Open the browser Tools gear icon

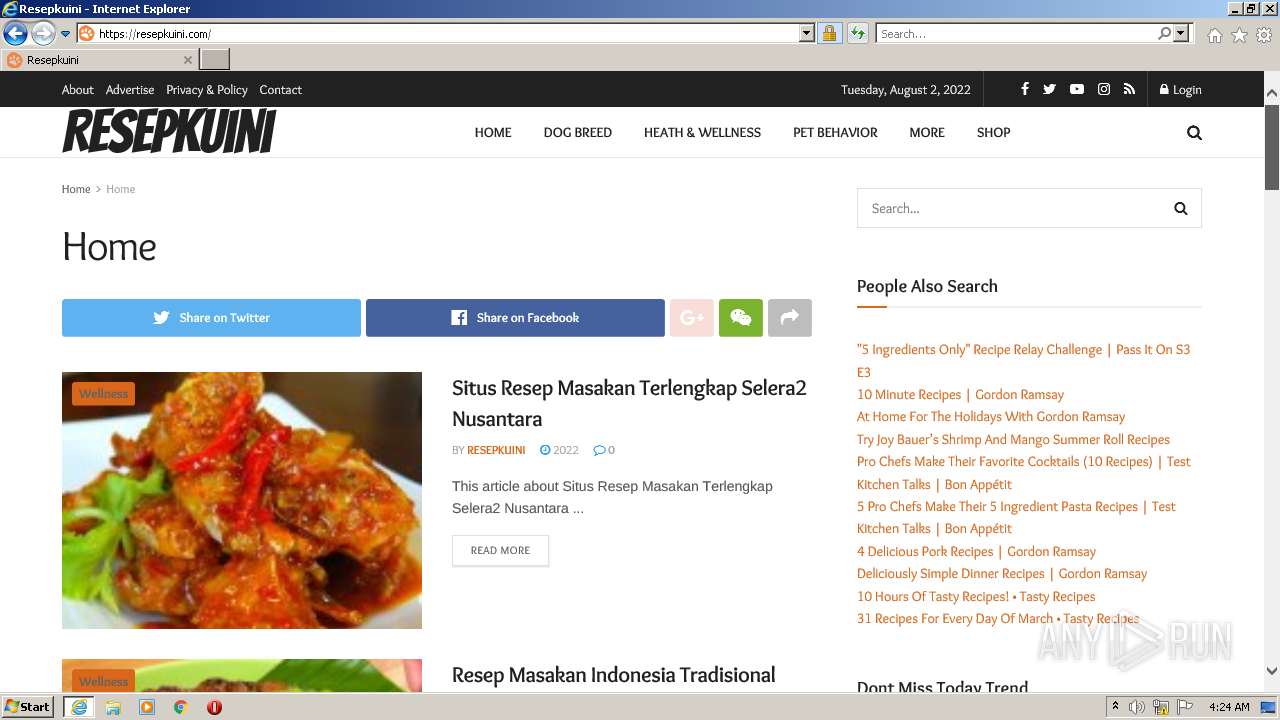[1264, 35]
